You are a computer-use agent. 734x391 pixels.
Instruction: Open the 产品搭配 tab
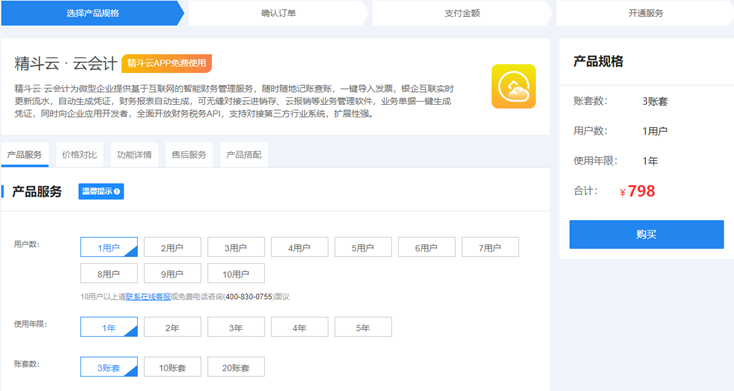(244, 155)
